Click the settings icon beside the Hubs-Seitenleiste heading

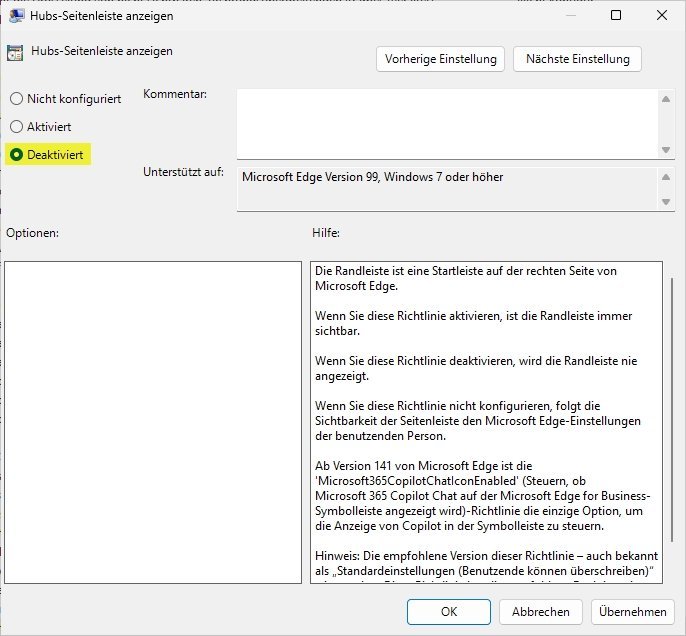point(15,54)
